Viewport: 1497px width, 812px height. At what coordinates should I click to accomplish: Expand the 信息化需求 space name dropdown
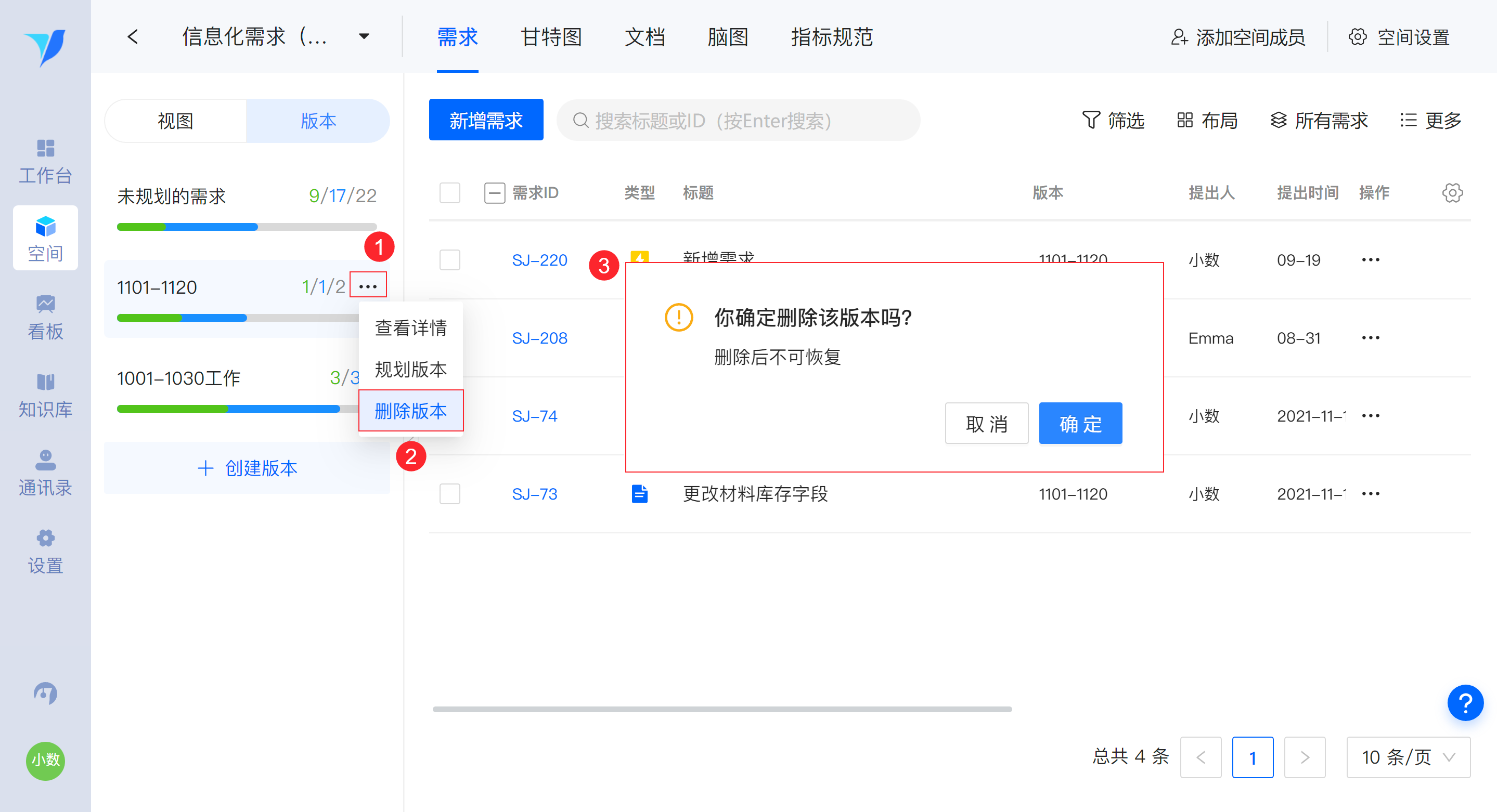click(x=365, y=37)
